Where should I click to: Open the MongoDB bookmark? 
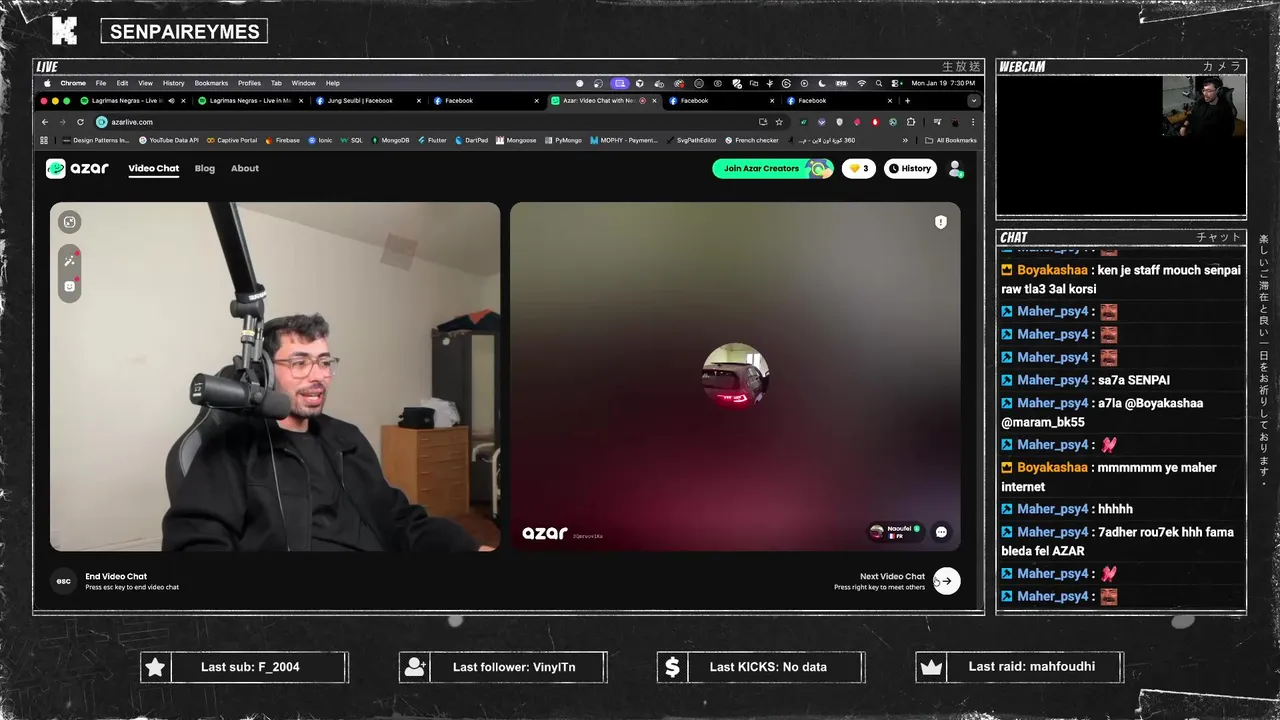[390, 140]
